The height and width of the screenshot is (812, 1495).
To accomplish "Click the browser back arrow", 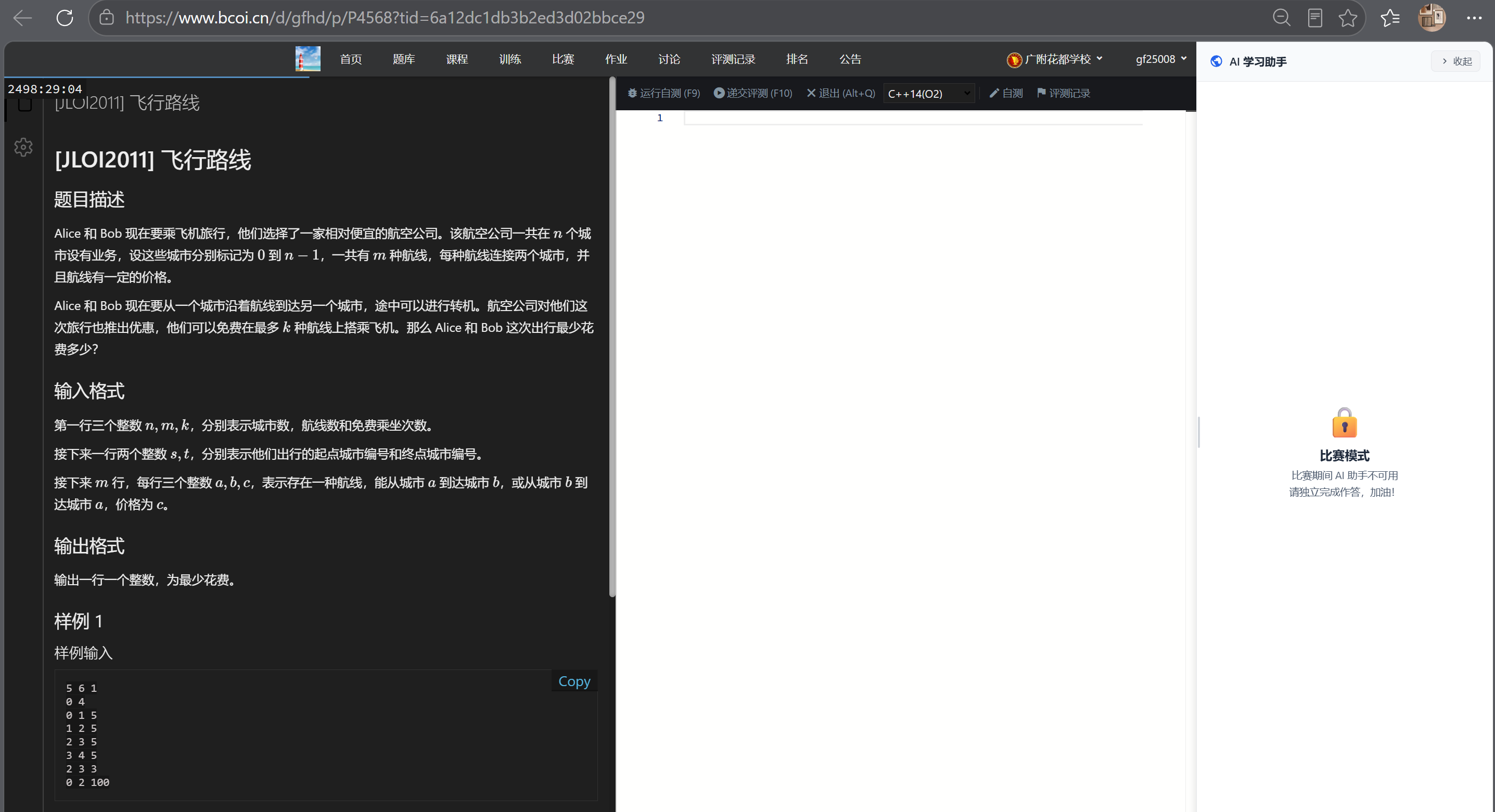I will [22, 18].
